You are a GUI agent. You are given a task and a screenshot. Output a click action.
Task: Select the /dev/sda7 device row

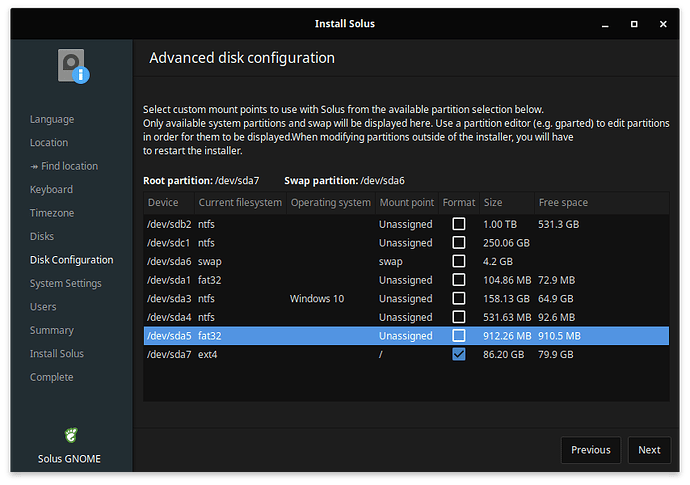coord(406,354)
